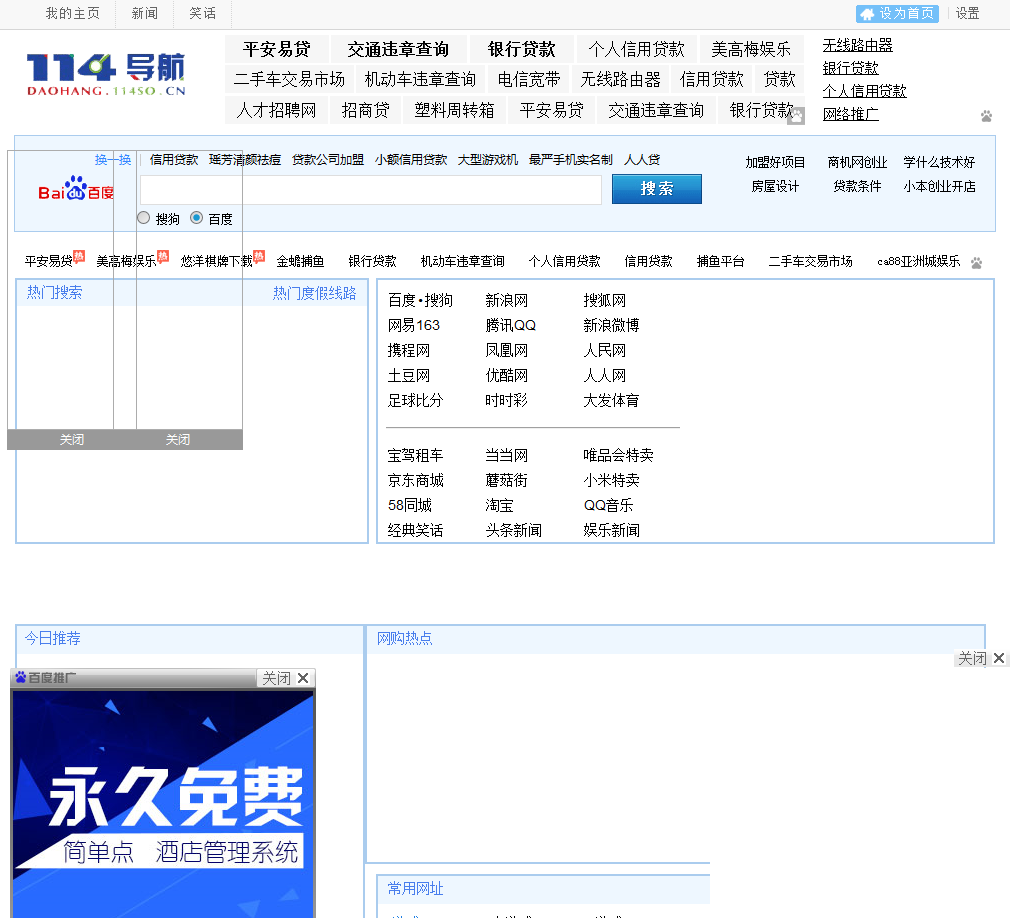Switch to 热门搜索 panel tab
Viewport: 1010px width, 918px height.
point(55,292)
